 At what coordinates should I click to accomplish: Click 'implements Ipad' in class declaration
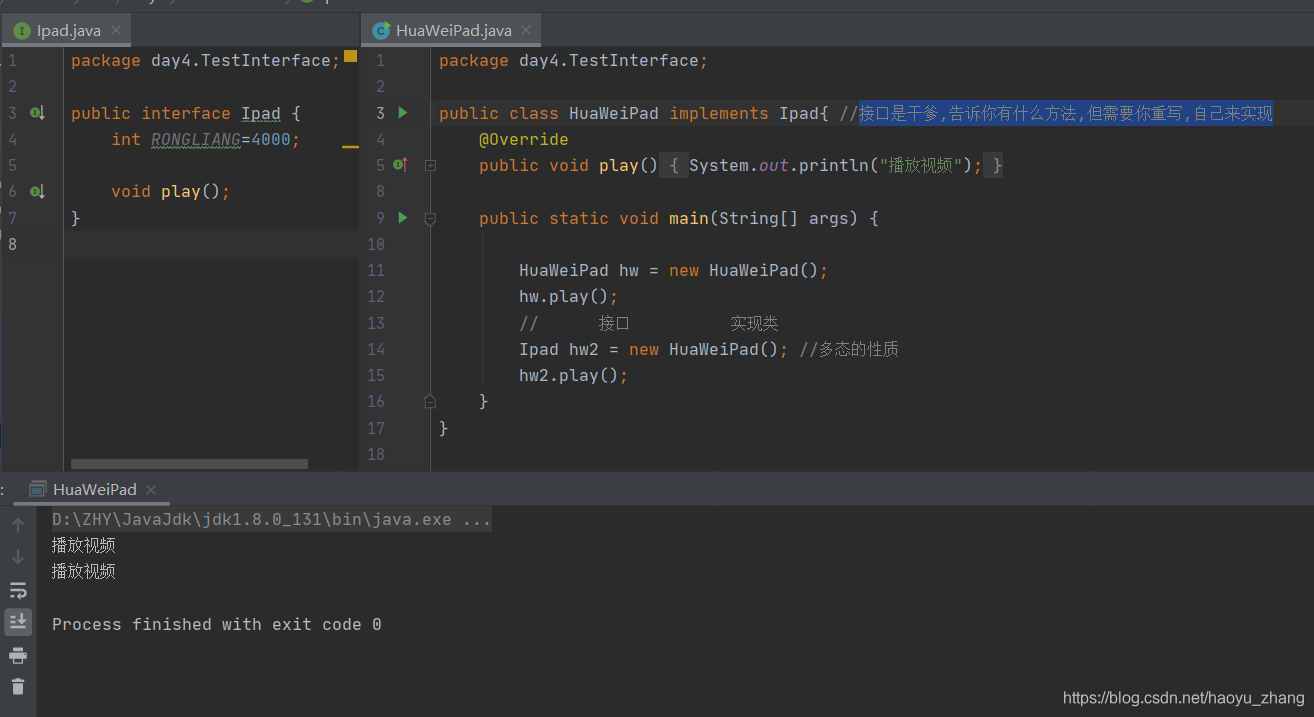point(744,113)
